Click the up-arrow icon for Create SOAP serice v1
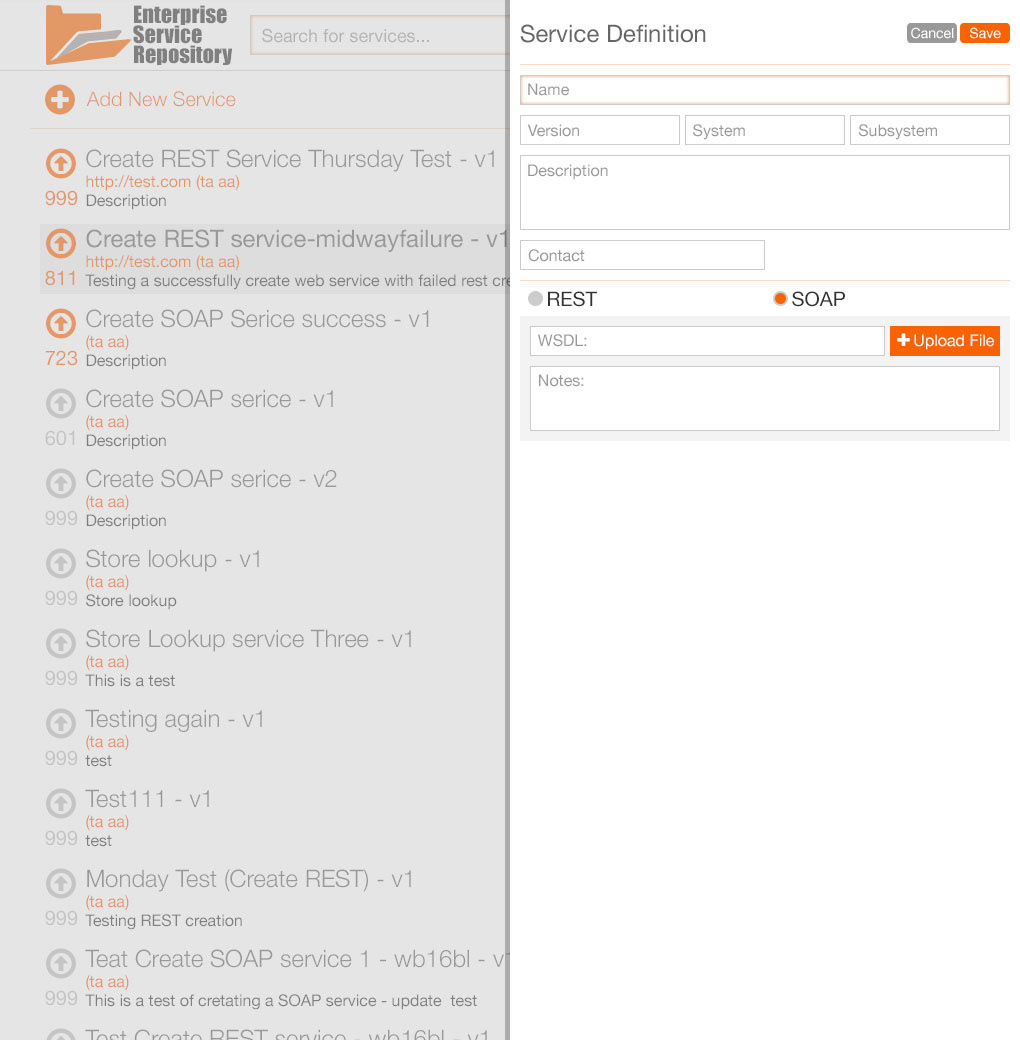 (x=60, y=403)
